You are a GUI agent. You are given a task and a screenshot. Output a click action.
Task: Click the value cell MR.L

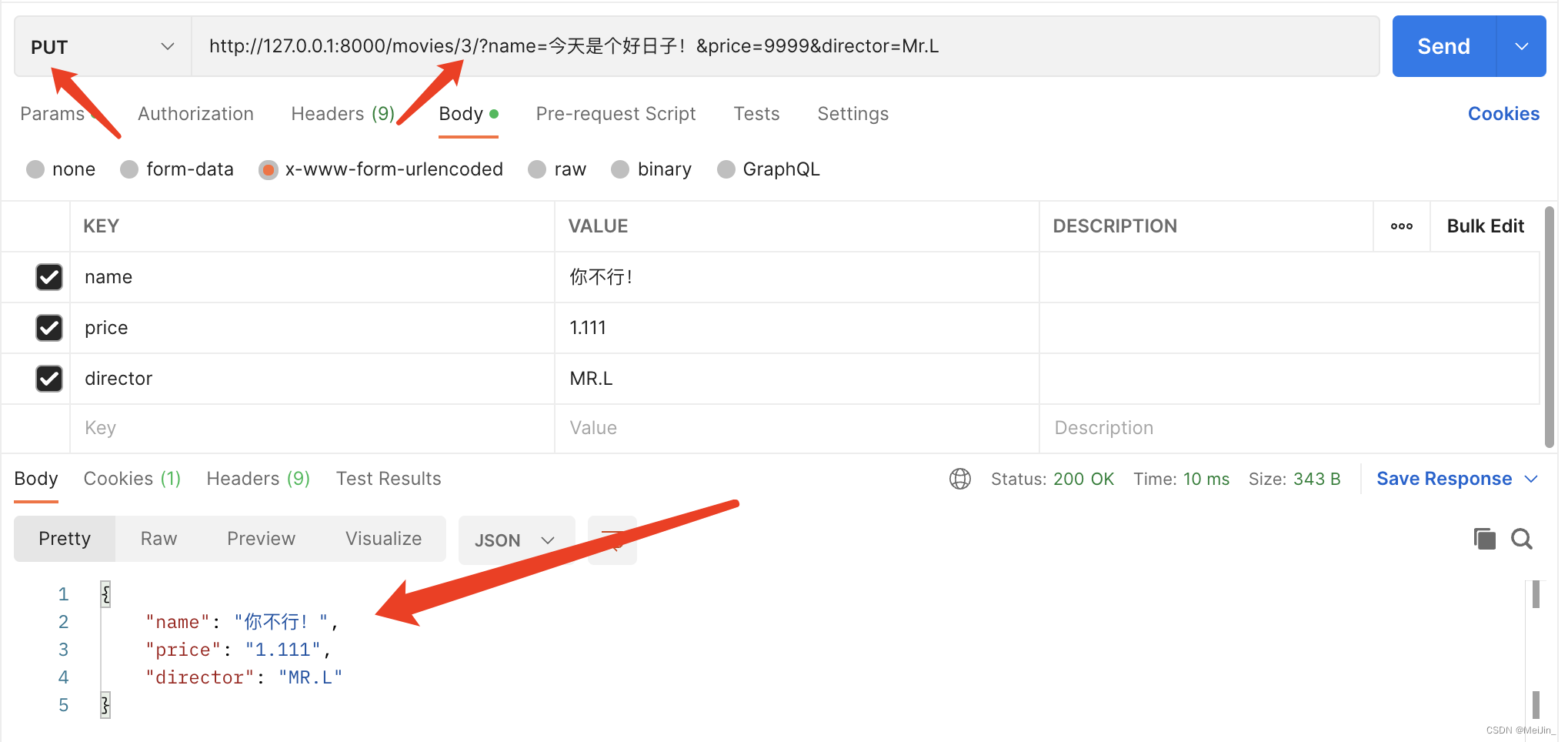click(797, 379)
